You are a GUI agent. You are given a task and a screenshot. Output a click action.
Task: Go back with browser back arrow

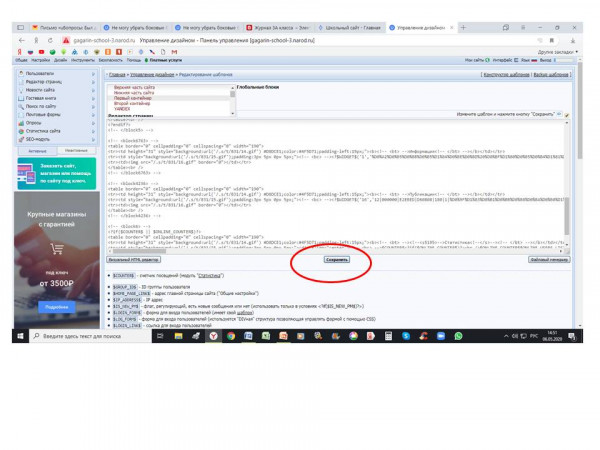(x=22, y=40)
